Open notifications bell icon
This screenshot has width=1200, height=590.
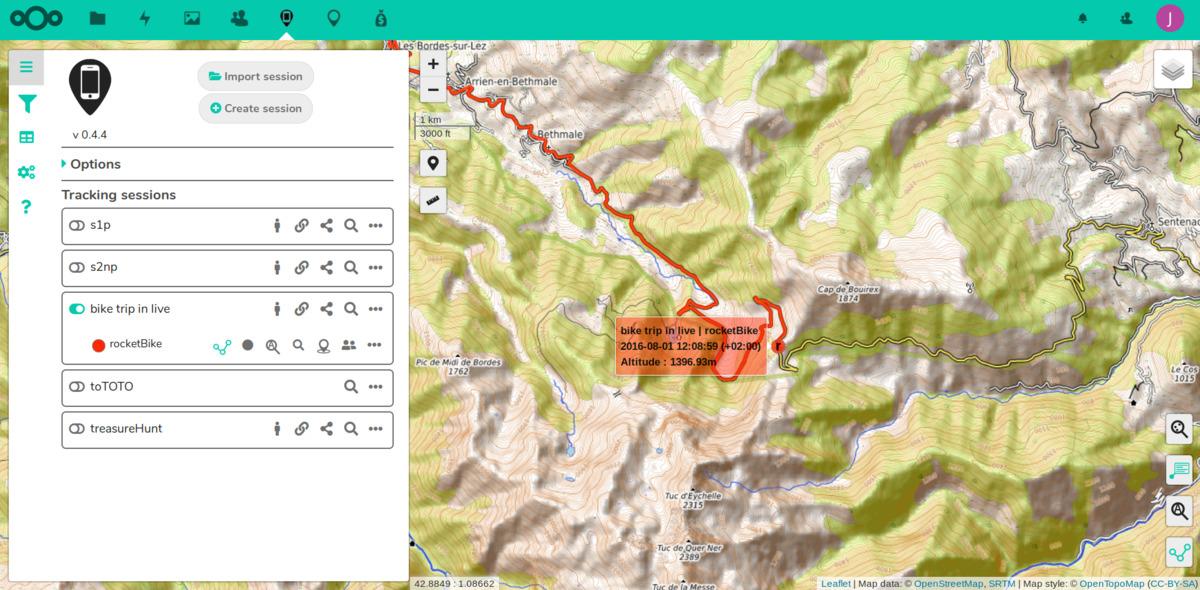(1082, 18)
